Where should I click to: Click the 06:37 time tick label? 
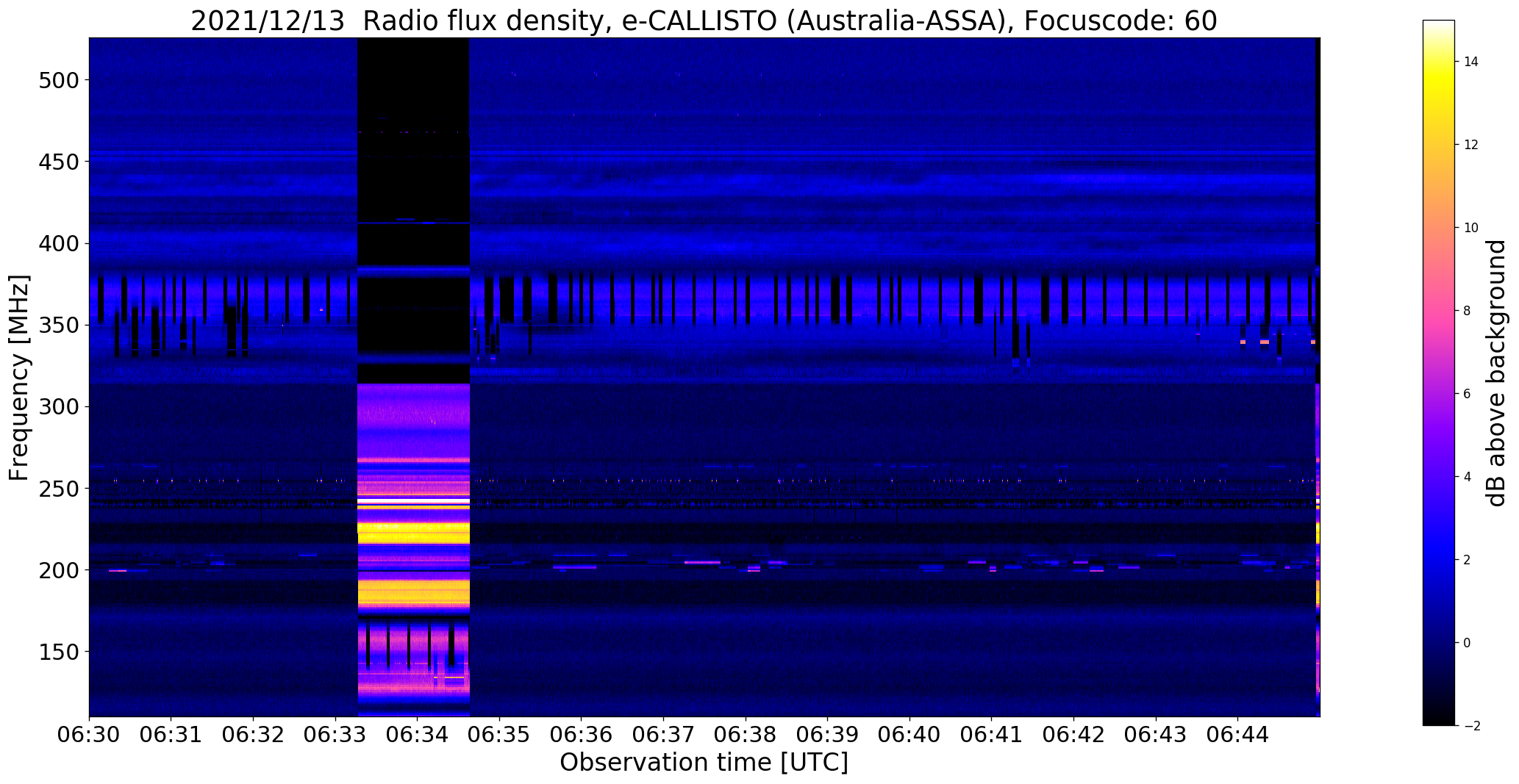[664, 735]
